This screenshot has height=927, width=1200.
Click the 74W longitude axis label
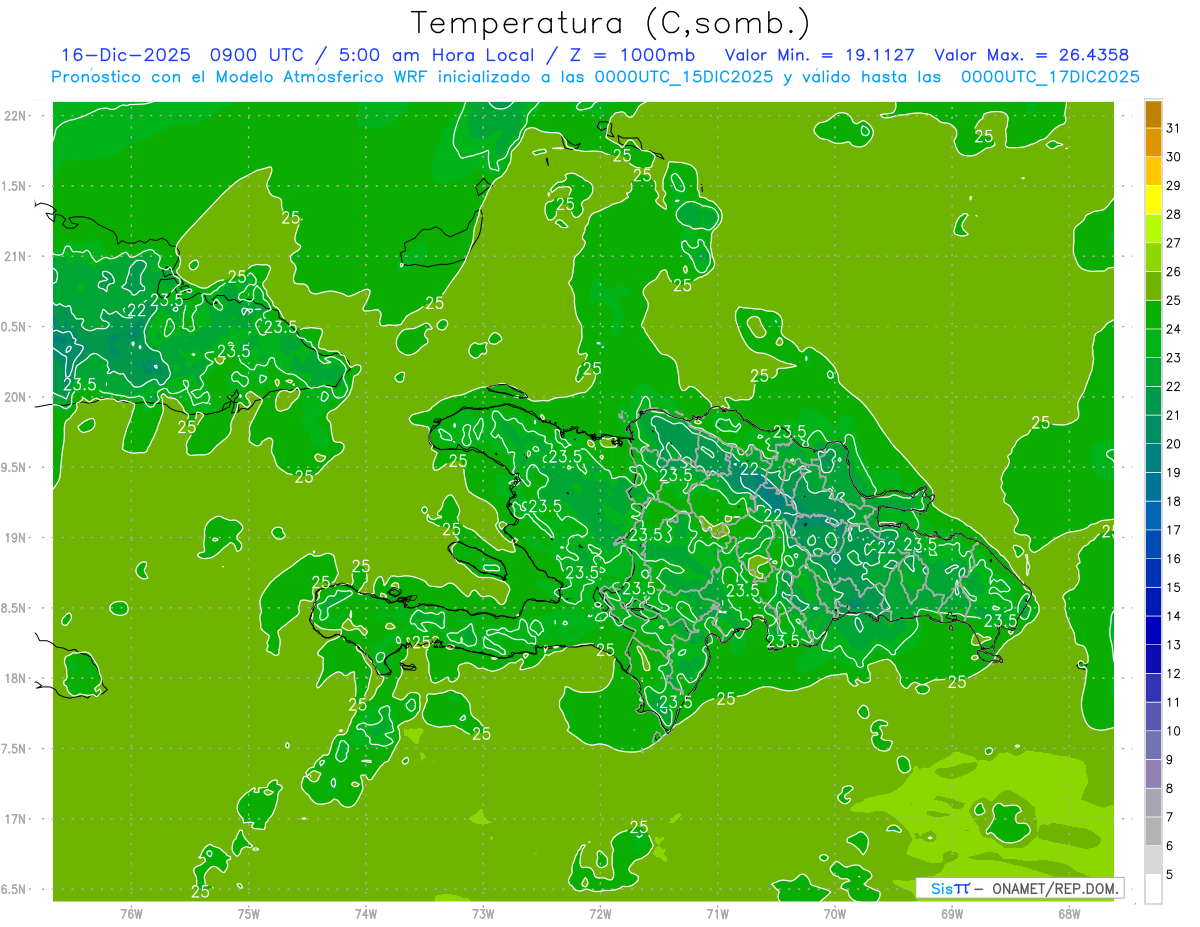(x=365, y=914)
